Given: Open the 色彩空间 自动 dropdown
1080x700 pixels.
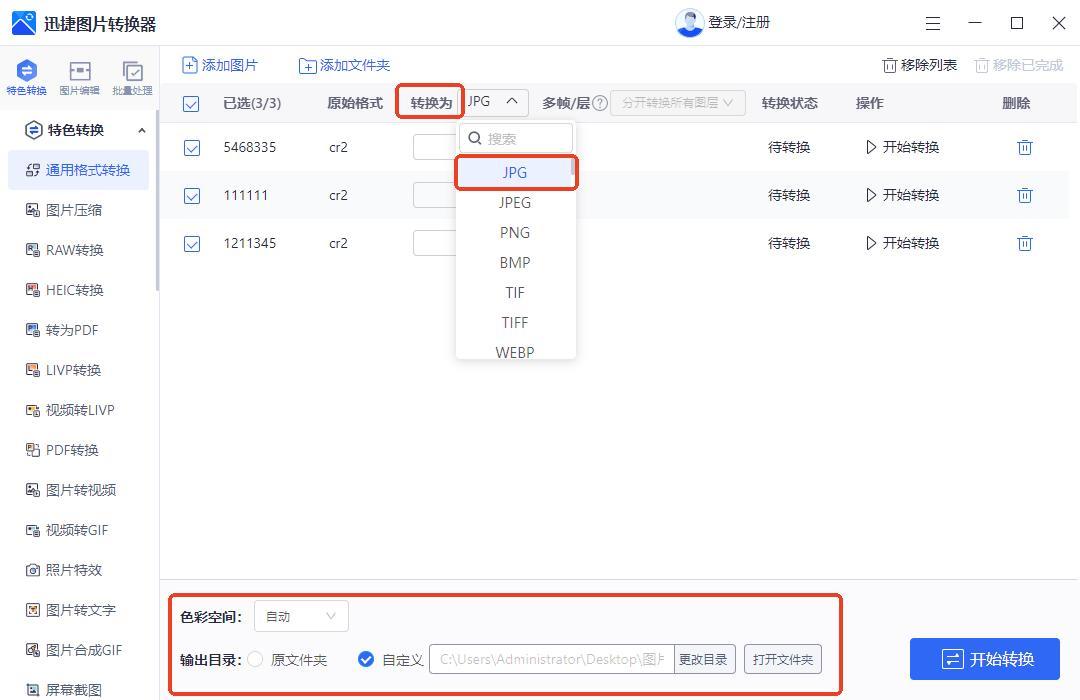Looking at the screenshot, I should pos(301,616).
